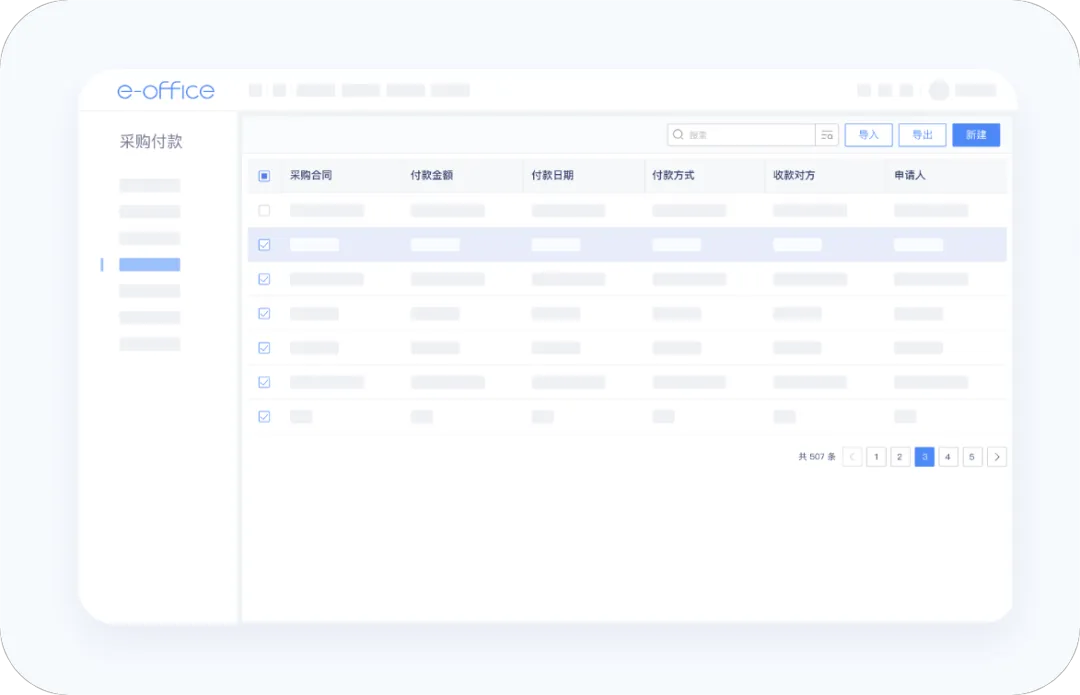Click the 导出 export button
The width and height of the screenshot is (1080, 695).
pos(922,135)
